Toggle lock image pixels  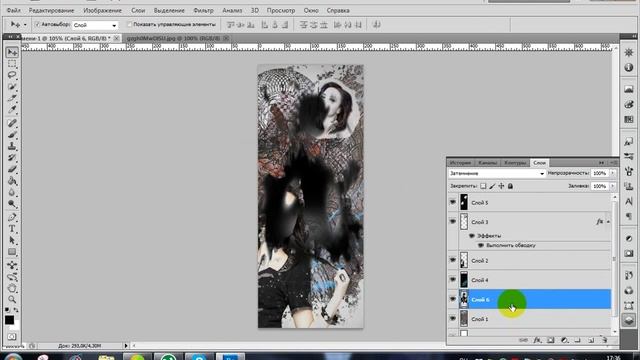click(x=492, y=186)
